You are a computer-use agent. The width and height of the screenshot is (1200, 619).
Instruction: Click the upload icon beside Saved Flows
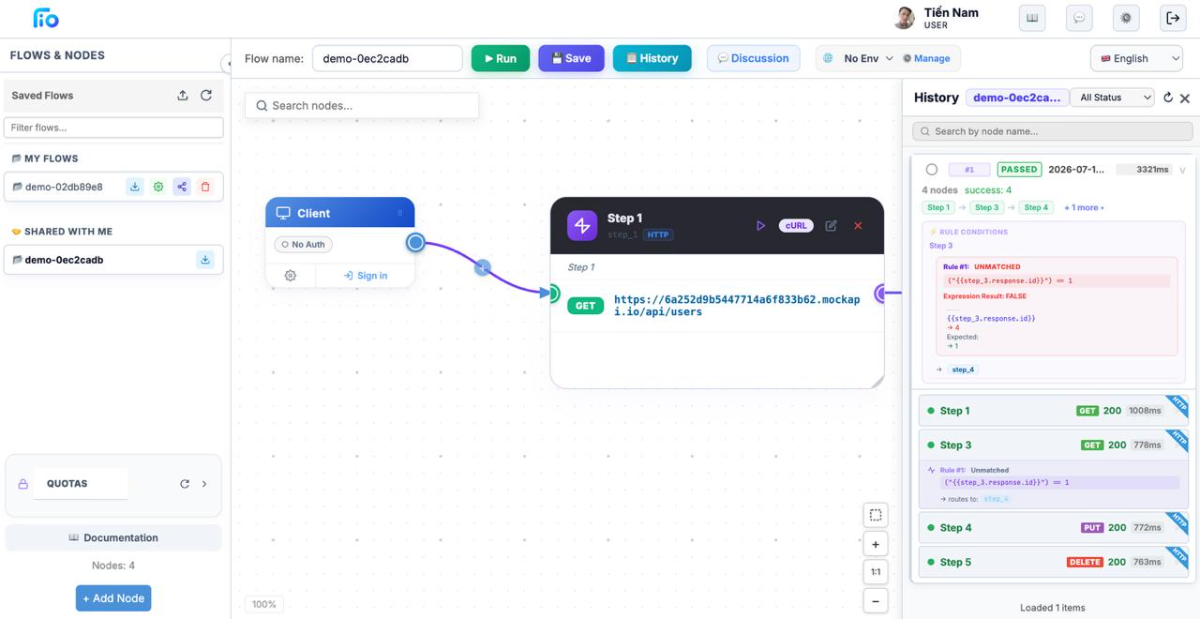(183, 96)
